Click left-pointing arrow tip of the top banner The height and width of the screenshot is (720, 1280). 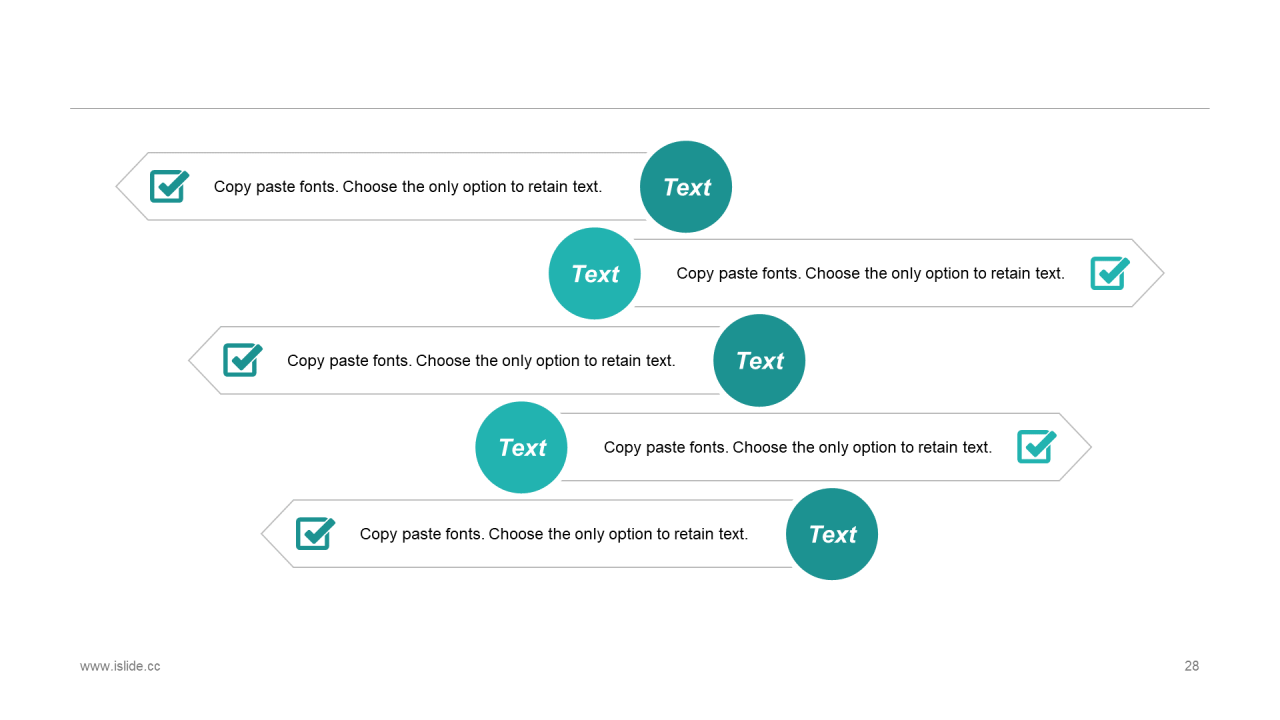(x=131, y=186)
